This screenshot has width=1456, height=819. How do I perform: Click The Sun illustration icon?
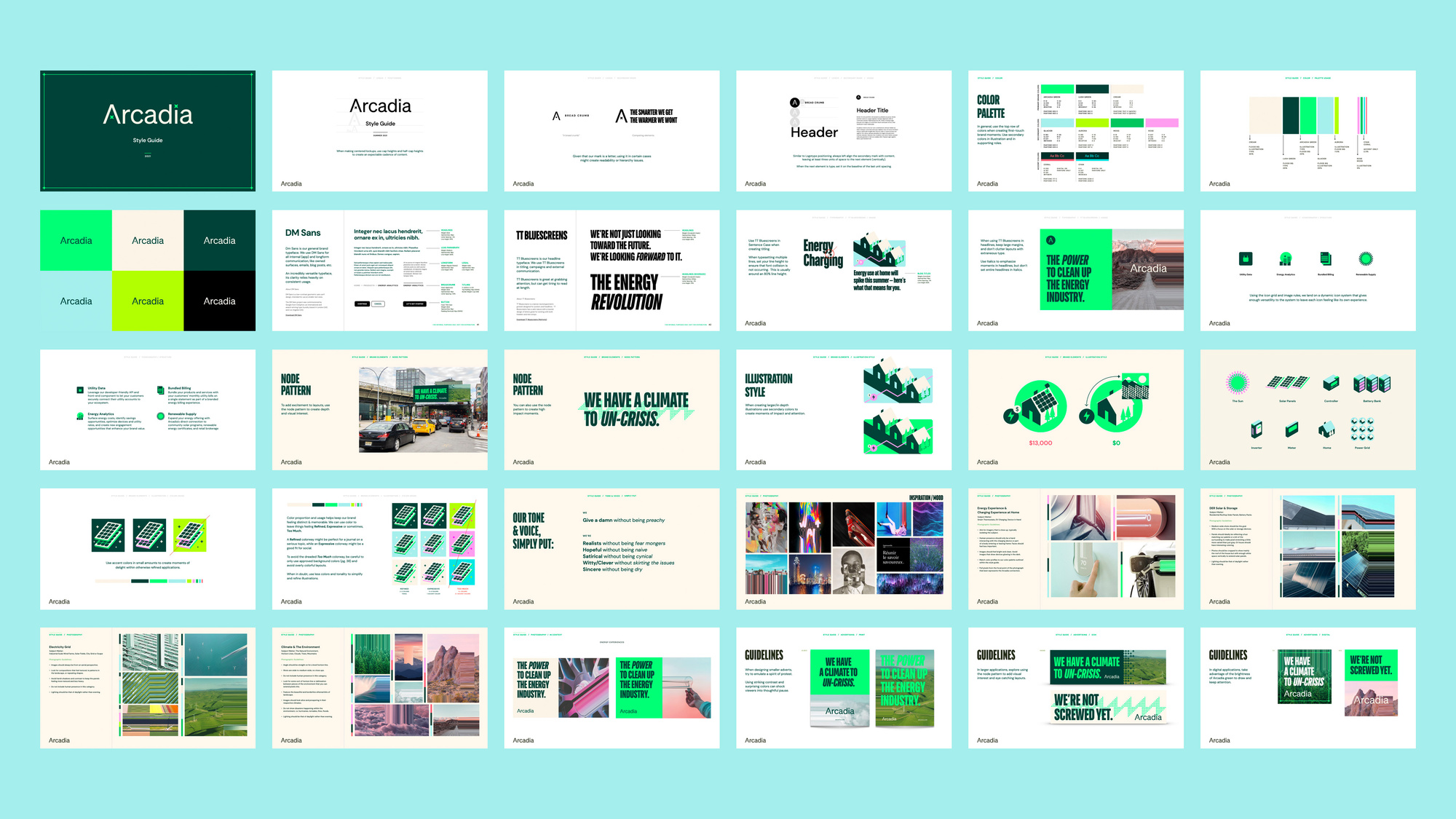coord(1237,382)
